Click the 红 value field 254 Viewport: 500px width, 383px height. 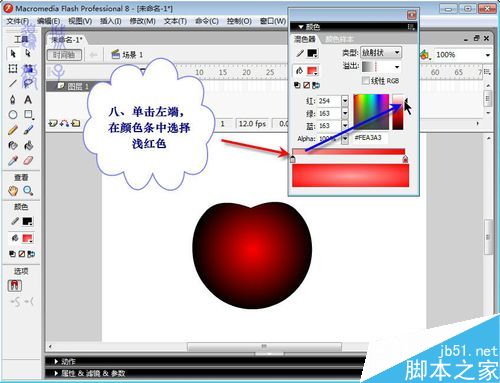tap(329, 101)
